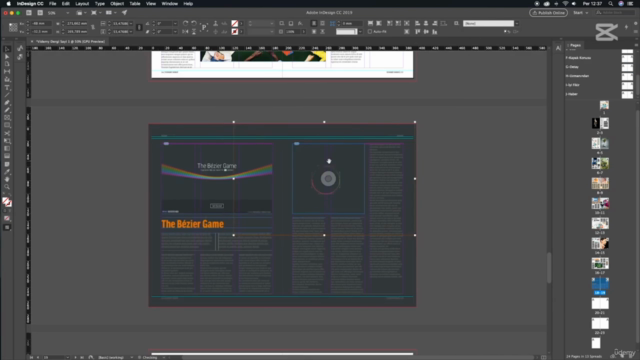Select the Direct Selection tool

[7, 56]
